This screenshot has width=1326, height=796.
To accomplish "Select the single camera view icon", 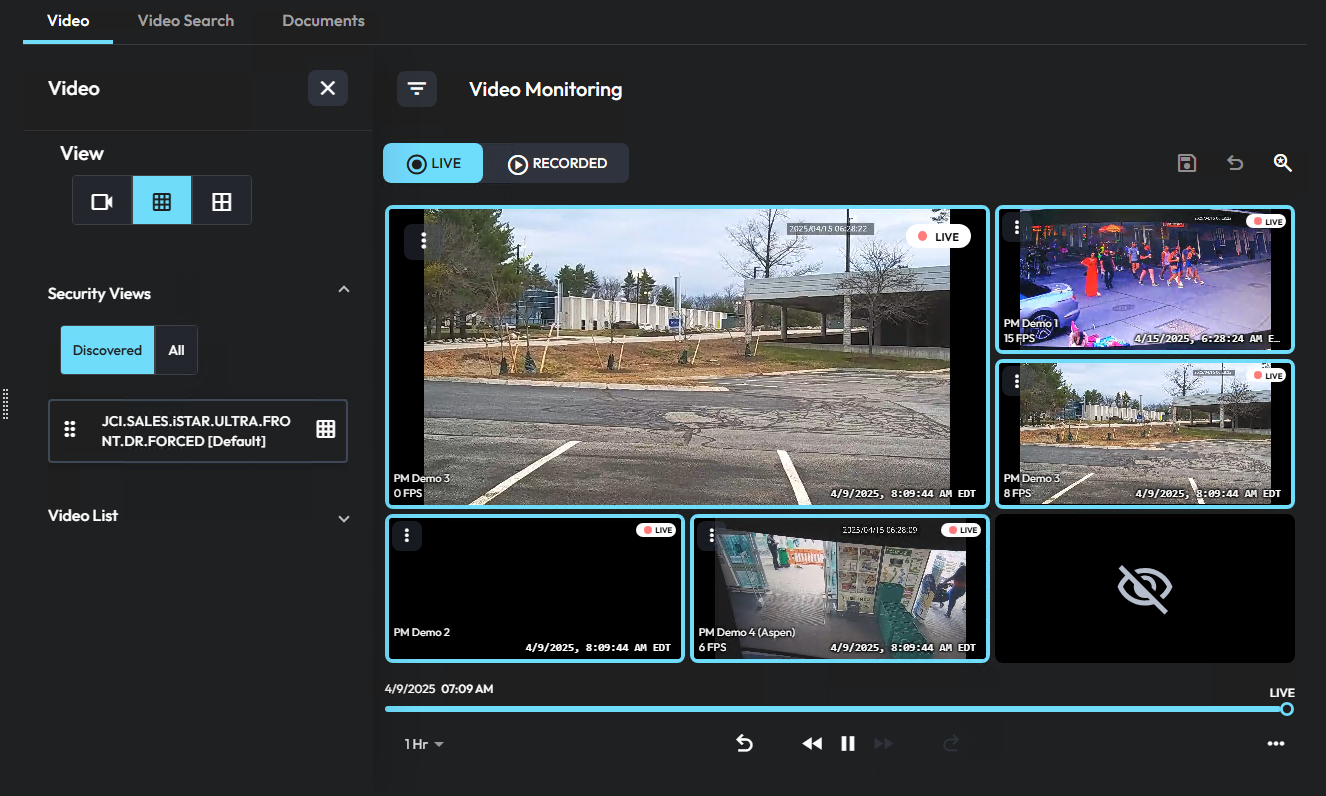I will (101, 199).
